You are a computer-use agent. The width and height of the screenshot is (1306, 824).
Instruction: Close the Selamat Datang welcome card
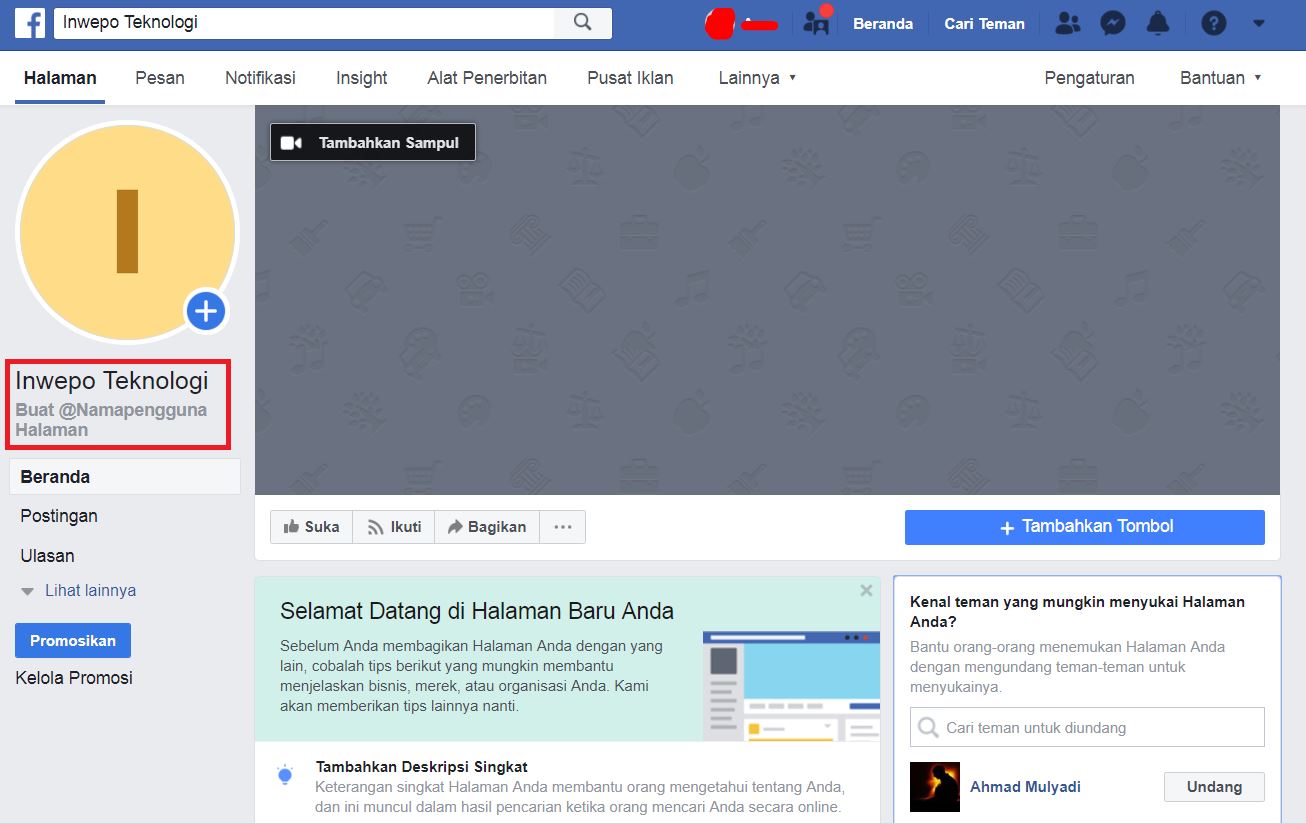(866, 591)
